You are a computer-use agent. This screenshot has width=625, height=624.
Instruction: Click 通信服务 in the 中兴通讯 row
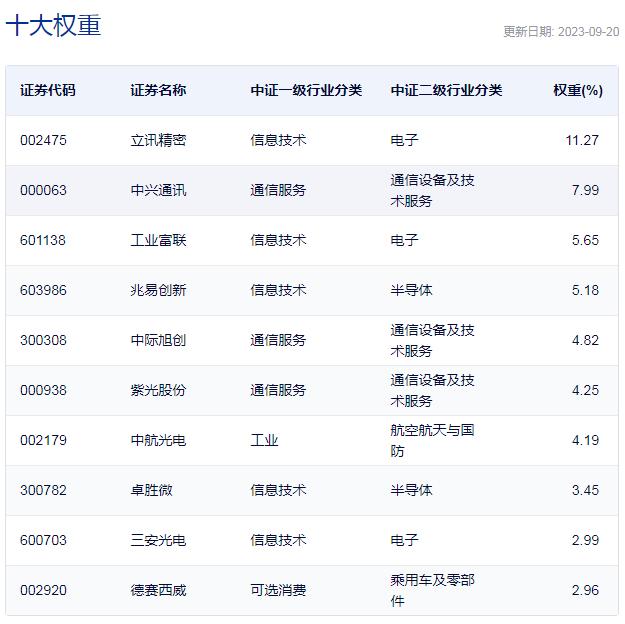(278, 190)
